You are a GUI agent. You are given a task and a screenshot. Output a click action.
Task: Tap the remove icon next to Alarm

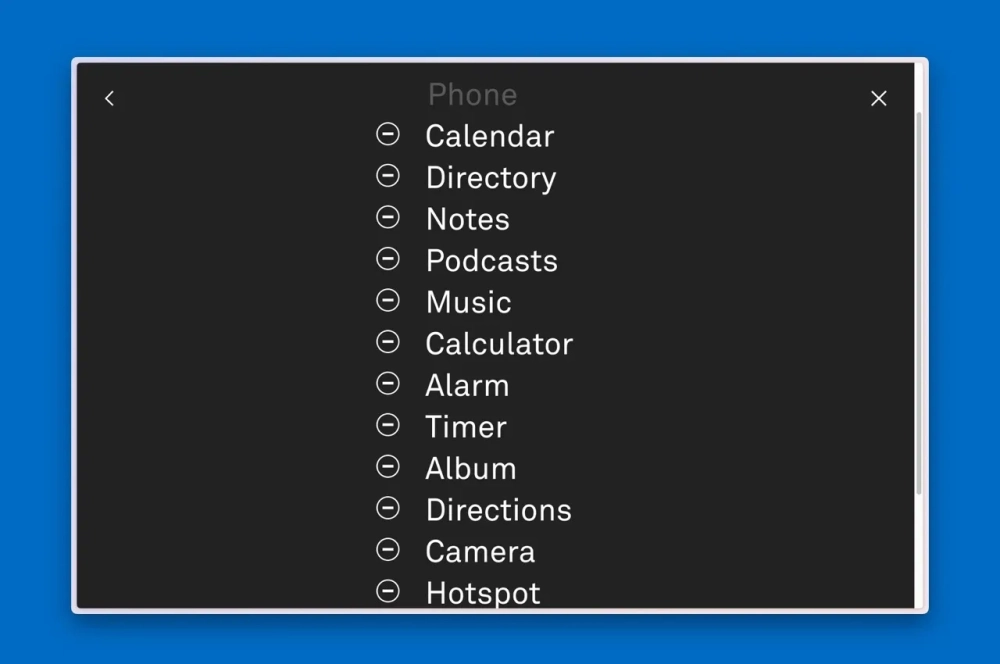pos(387,384)
